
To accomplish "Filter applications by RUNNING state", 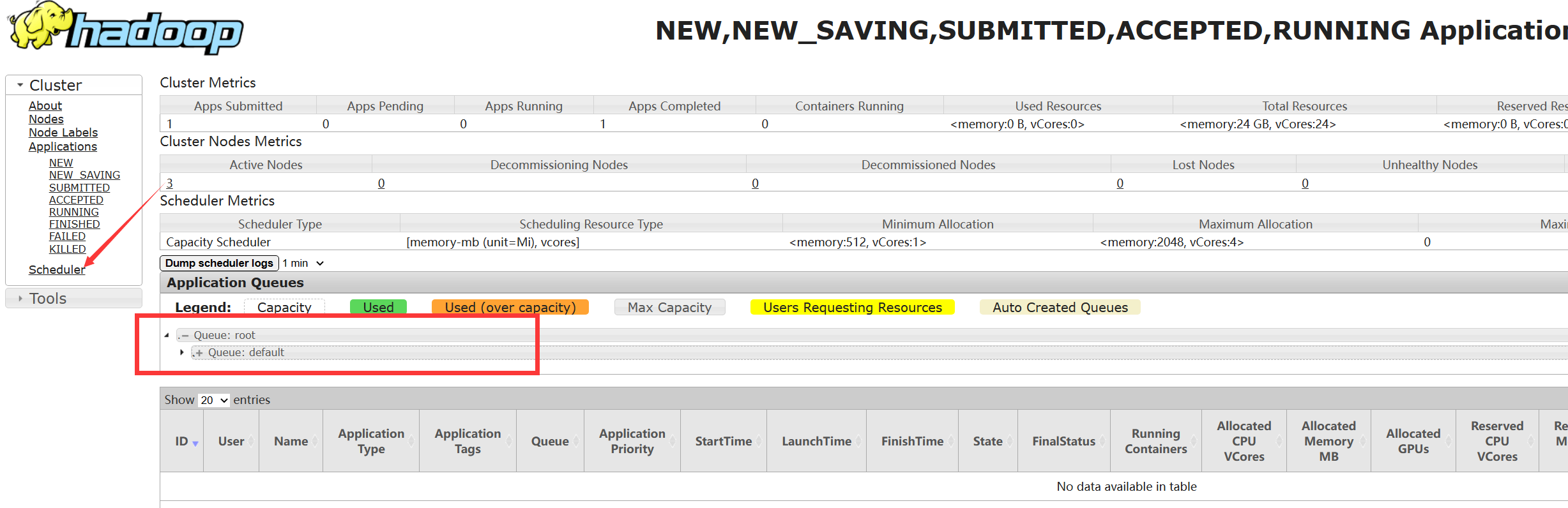I will pyautogui.click(x=74, y=212).
